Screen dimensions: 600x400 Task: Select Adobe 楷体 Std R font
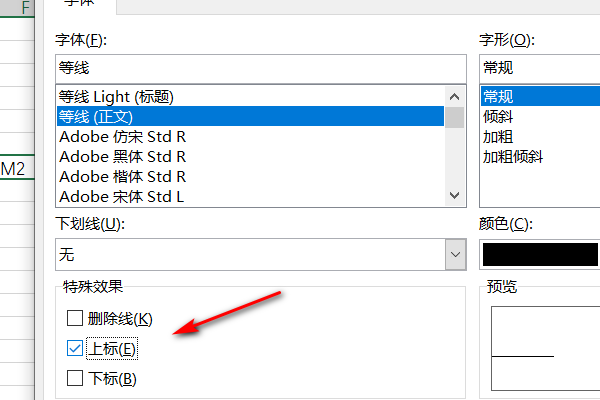(x=251, y=176)
